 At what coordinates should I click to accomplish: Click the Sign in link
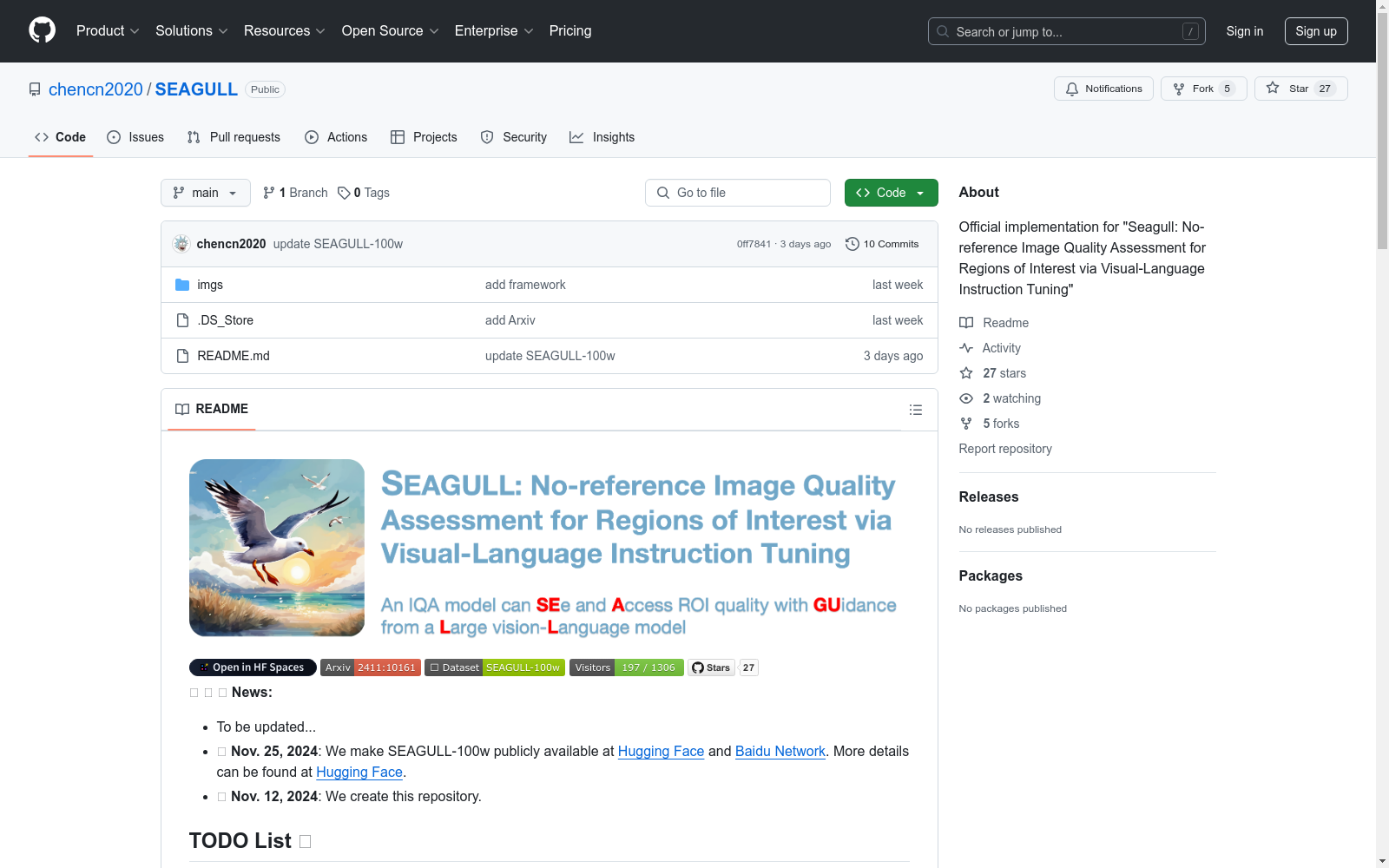point(1245,31)
